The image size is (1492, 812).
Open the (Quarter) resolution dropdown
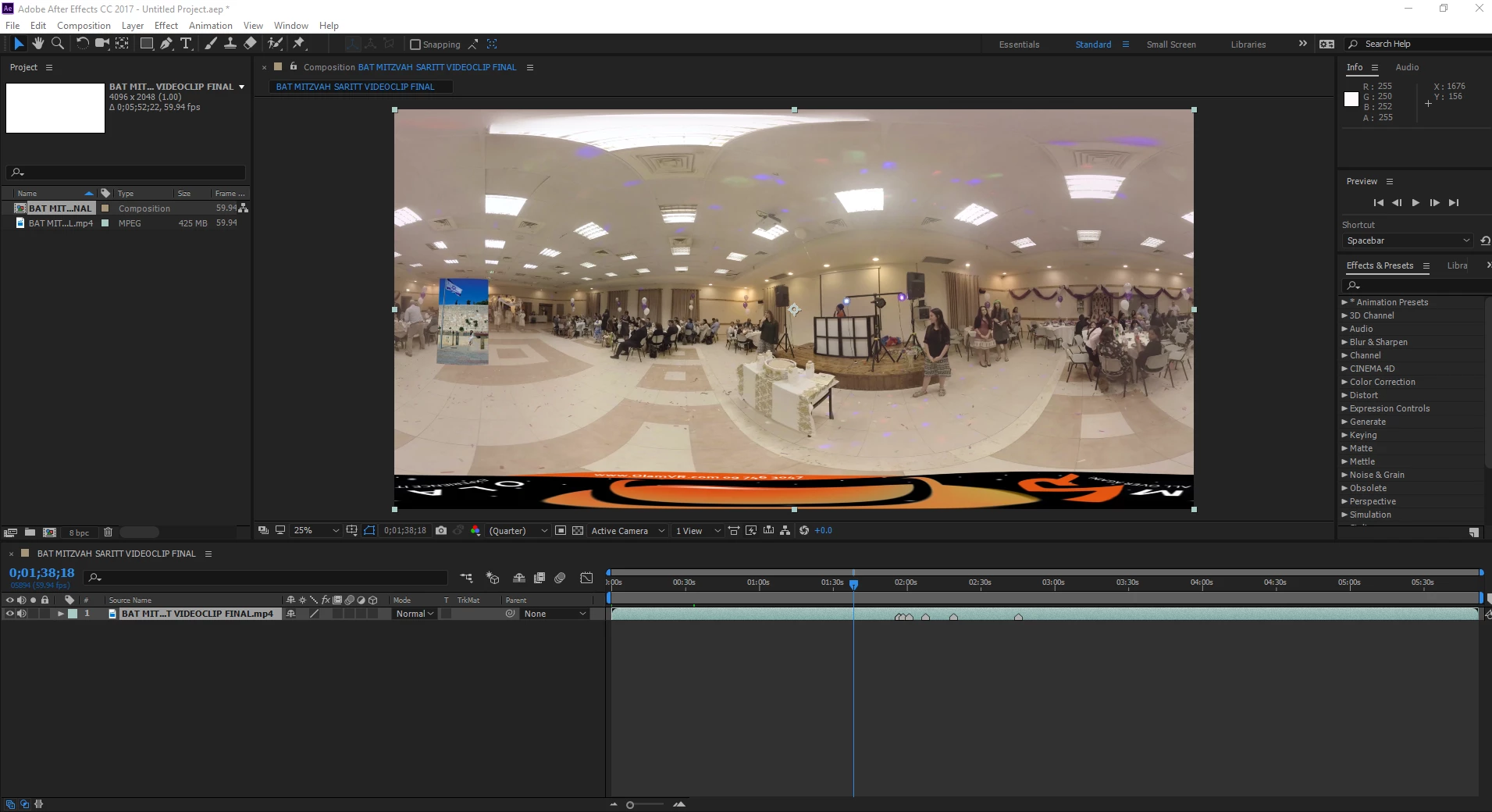(x=518, y=531)
